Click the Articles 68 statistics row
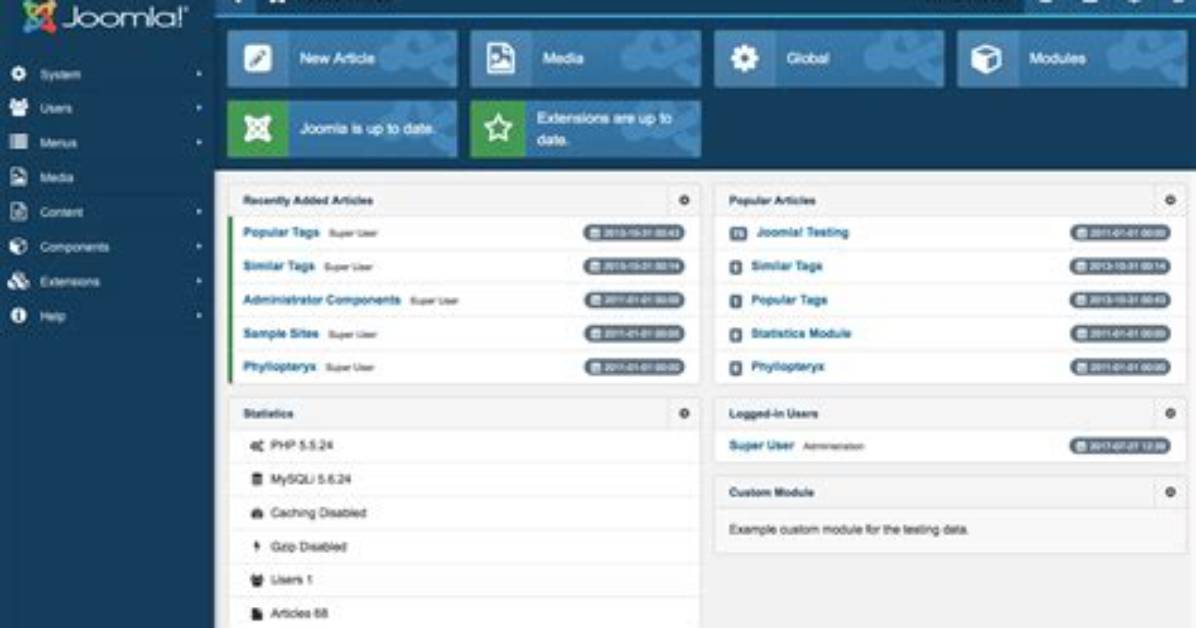 pos(464,613)
